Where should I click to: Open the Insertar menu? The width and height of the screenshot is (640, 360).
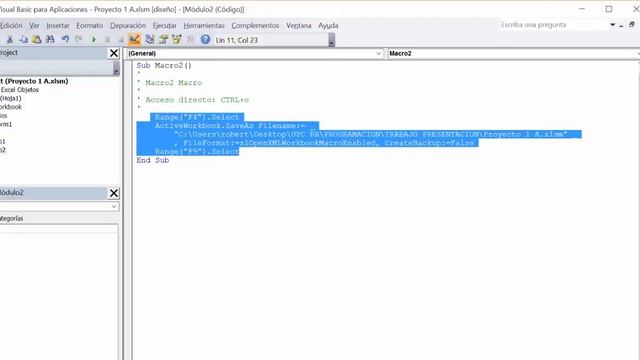click(58, 25)
